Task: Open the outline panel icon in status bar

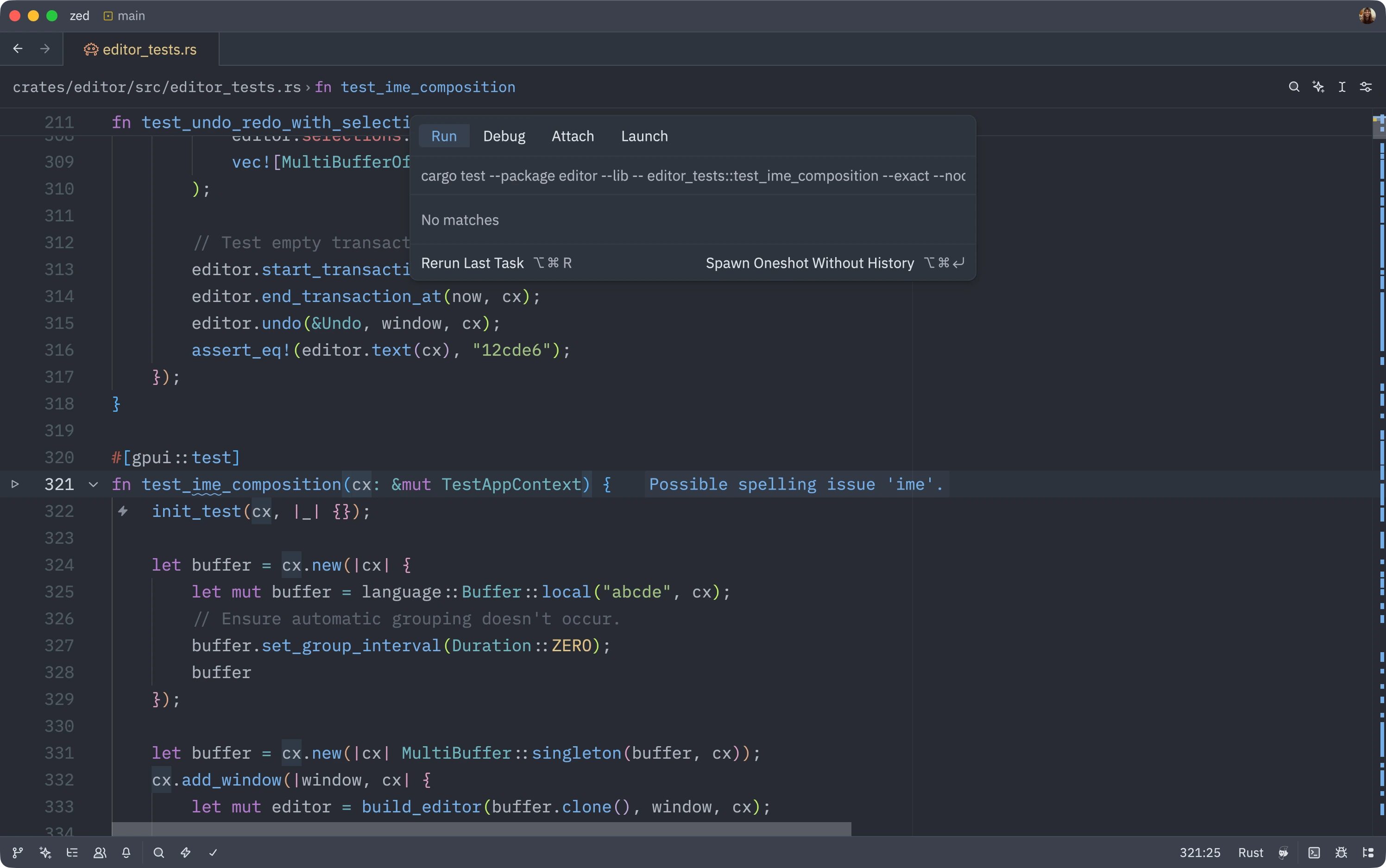Action: click(72, 853)
